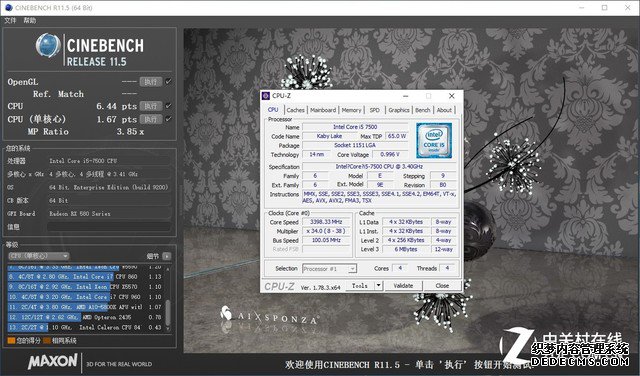
Task: Click the CPU score 6.44 pts
Action: [x=116, y=107]
